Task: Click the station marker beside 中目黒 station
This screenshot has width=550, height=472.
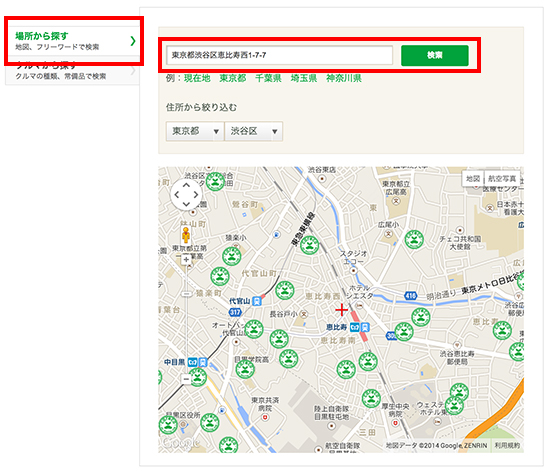Action: click(197, 377)
